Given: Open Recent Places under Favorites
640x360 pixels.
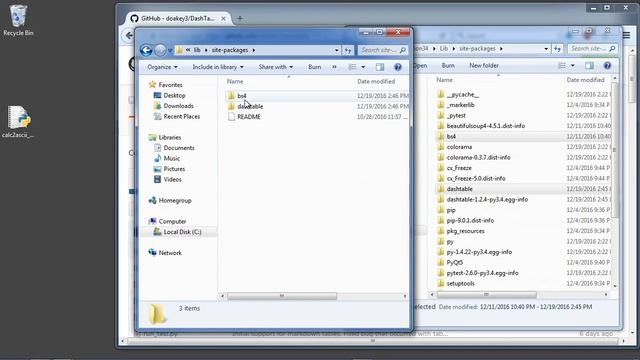Looking at the screenshot, I should tap(181, 116).
